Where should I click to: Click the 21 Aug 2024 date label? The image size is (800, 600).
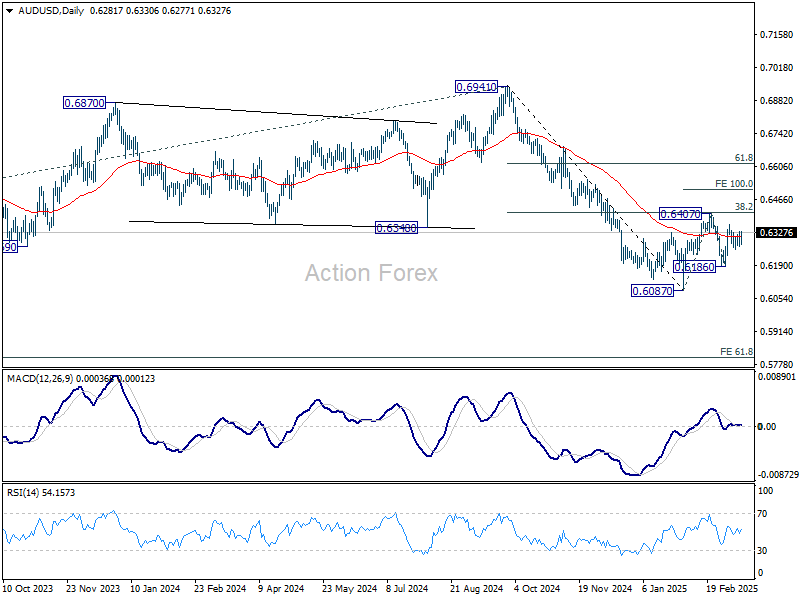click(x=477, y=588)
